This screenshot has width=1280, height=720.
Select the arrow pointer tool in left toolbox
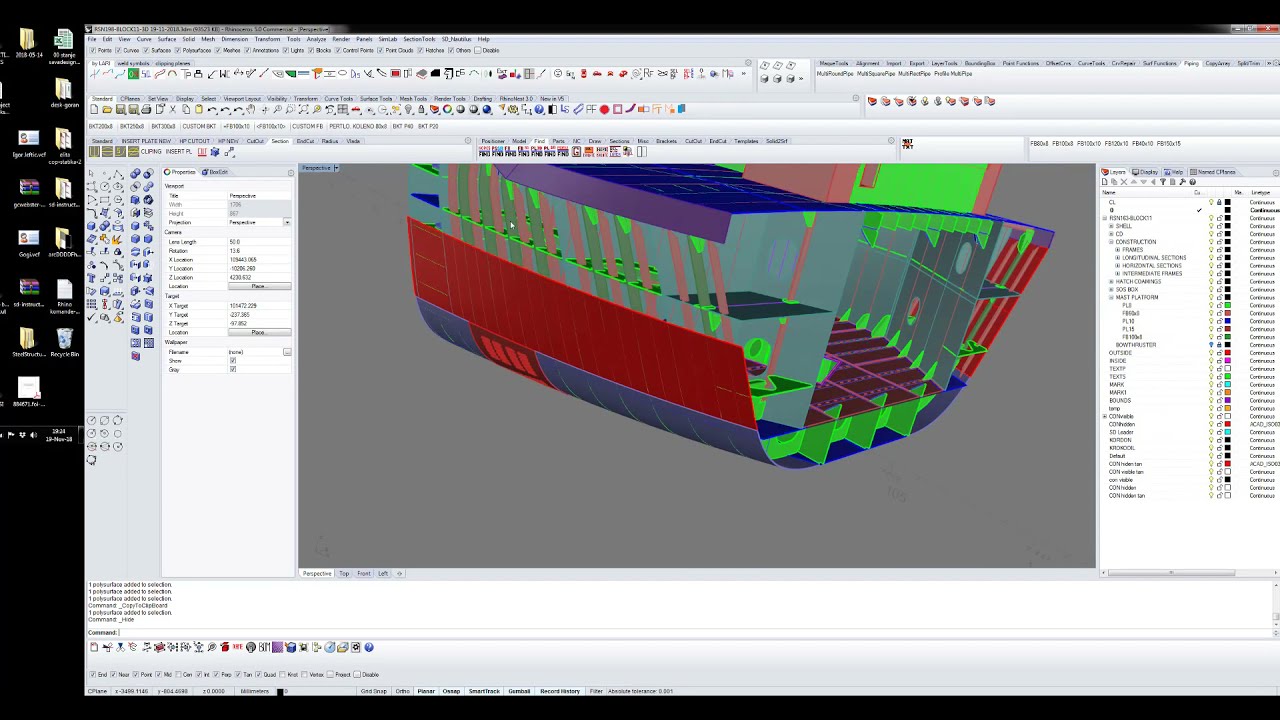pos(91,173)
